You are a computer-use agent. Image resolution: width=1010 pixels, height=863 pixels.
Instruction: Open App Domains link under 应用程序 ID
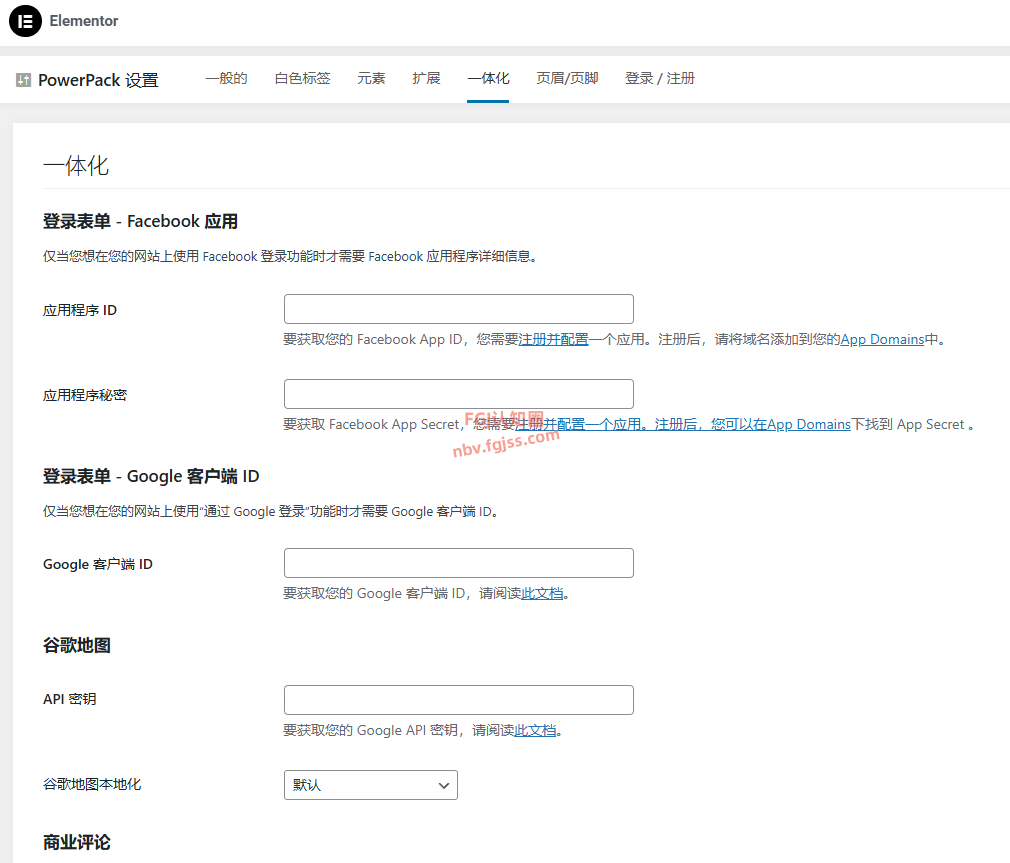(x=882, y=339)
